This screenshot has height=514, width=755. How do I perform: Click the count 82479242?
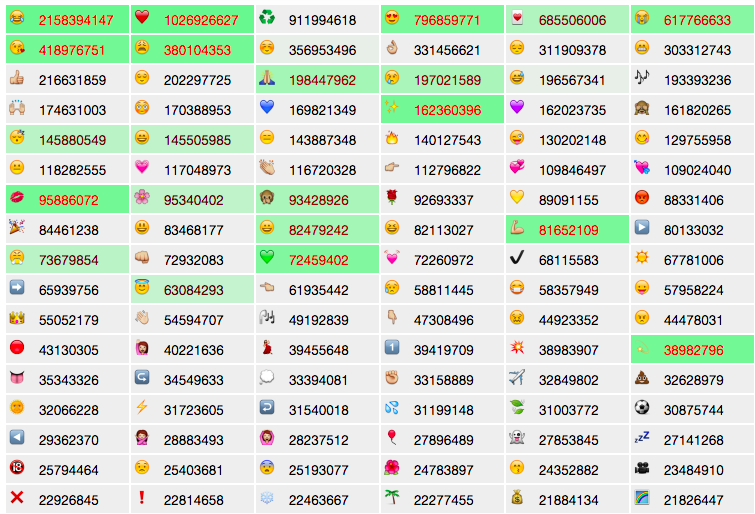pyautogui.click(x=318, y=230)
